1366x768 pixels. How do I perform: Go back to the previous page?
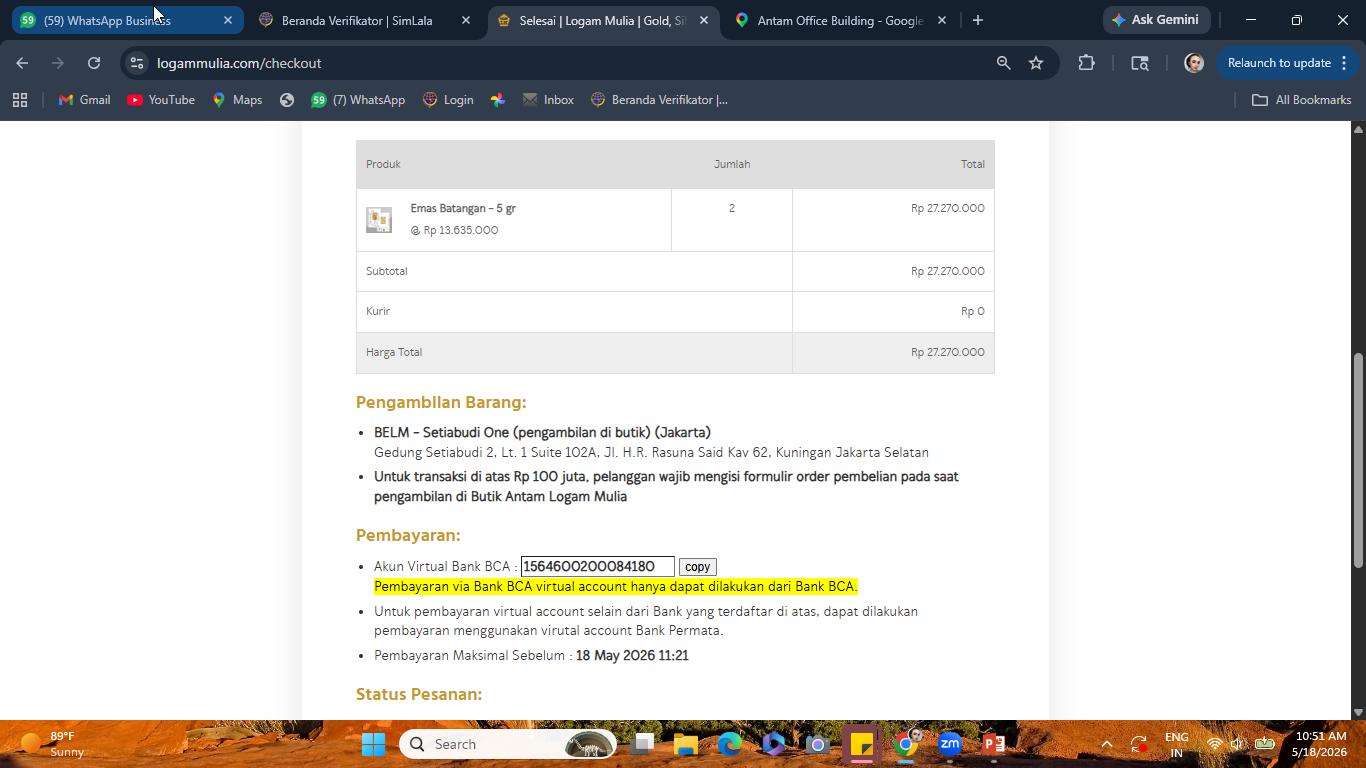pyautogui.click(x=22, y=63)
